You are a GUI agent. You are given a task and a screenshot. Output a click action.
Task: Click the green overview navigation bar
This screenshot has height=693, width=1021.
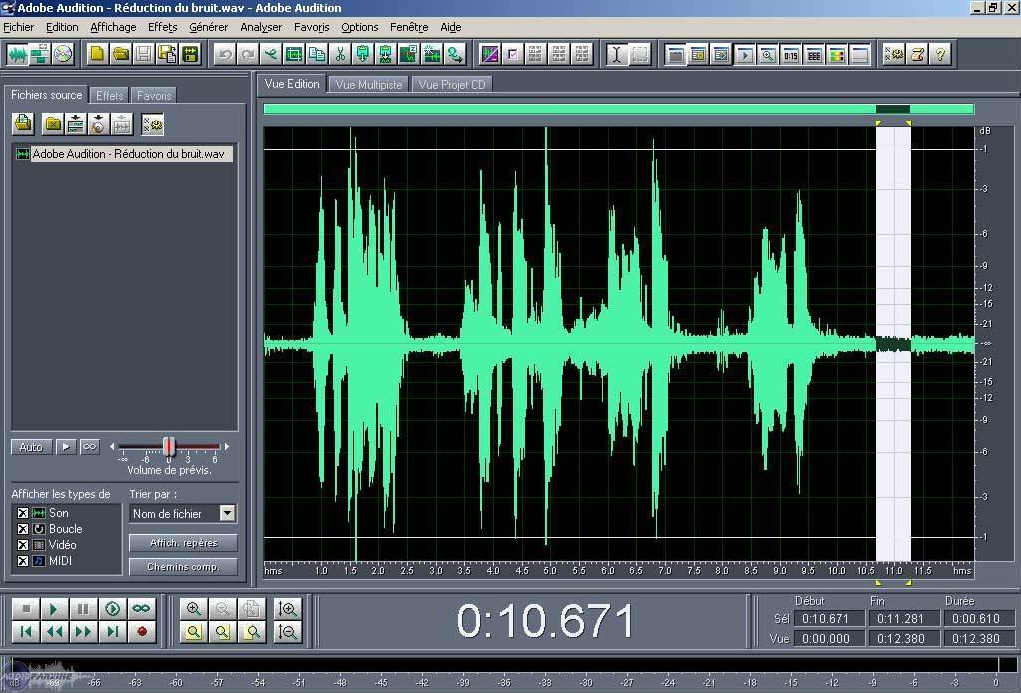[618, 109]
